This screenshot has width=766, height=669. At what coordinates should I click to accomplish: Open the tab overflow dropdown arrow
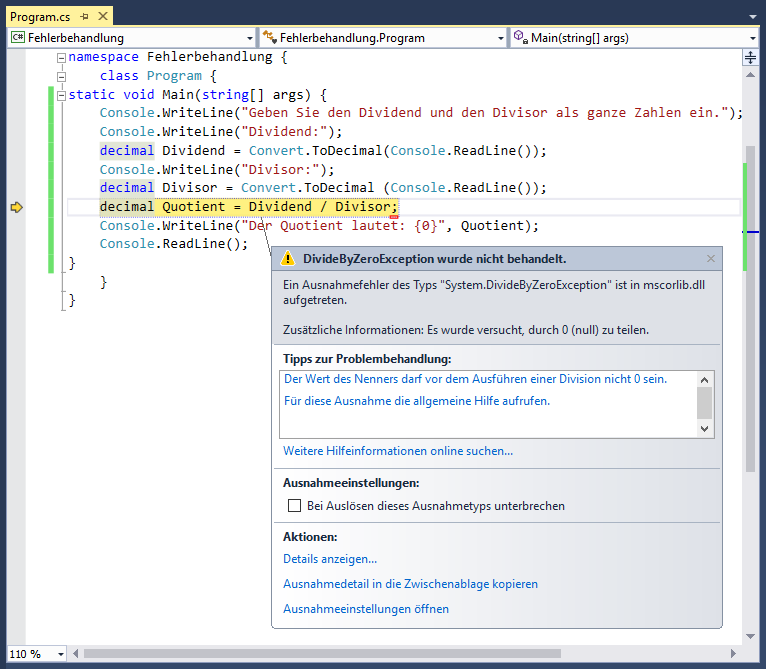751,17
